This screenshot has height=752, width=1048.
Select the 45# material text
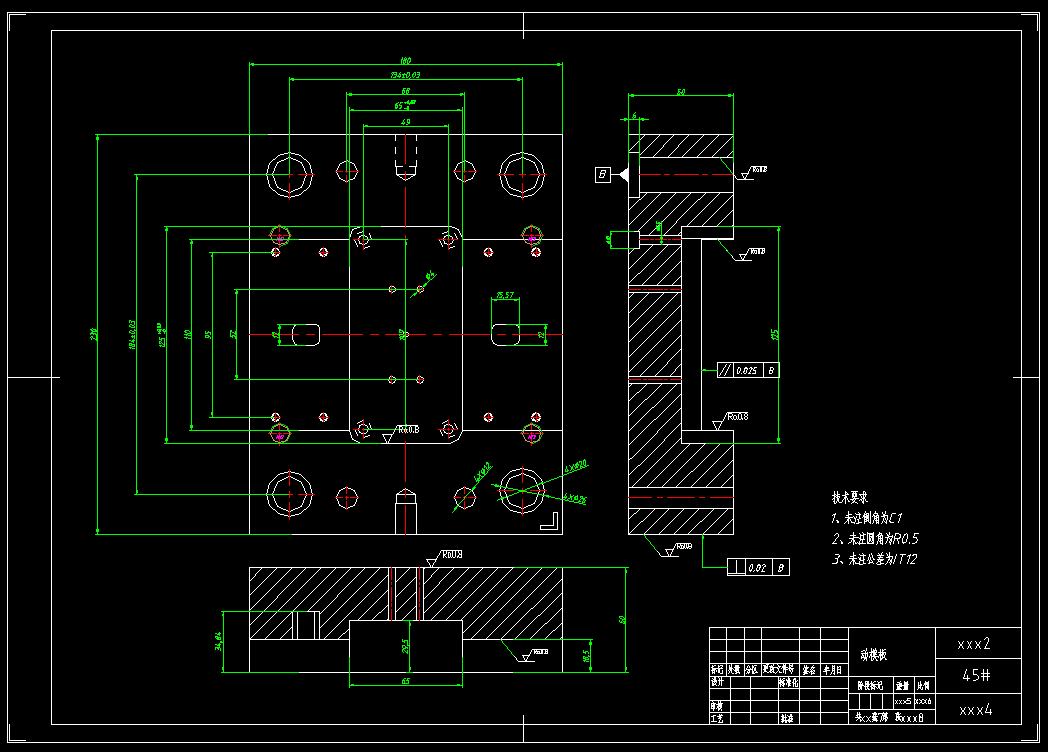[976, 675]
